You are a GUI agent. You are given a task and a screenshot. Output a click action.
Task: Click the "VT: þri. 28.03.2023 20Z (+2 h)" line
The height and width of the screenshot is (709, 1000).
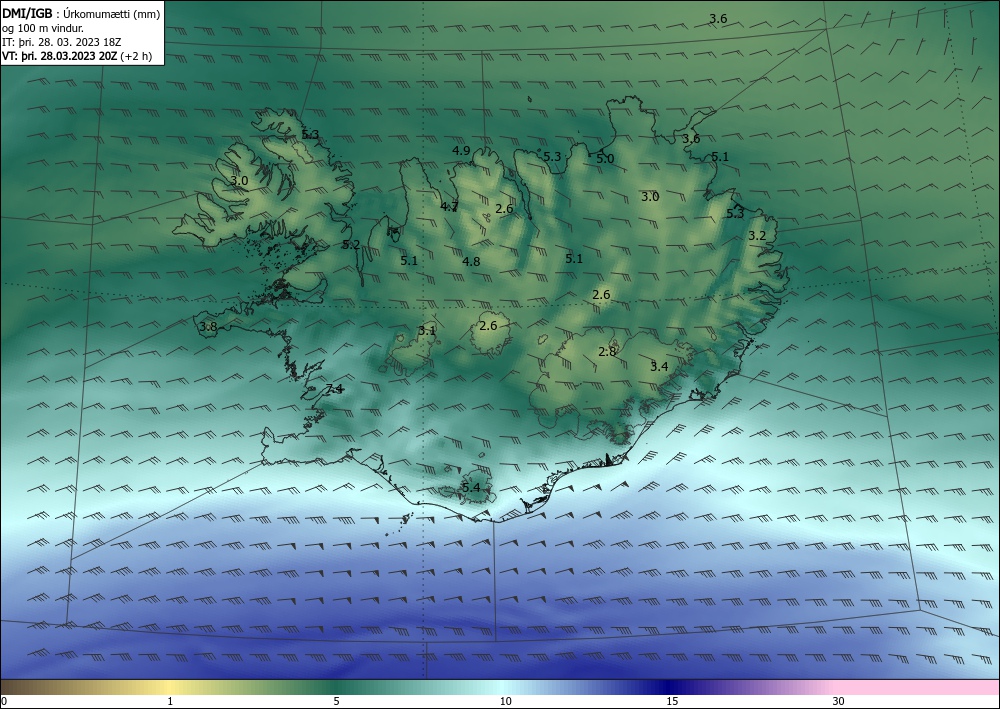tap(77, 55)
